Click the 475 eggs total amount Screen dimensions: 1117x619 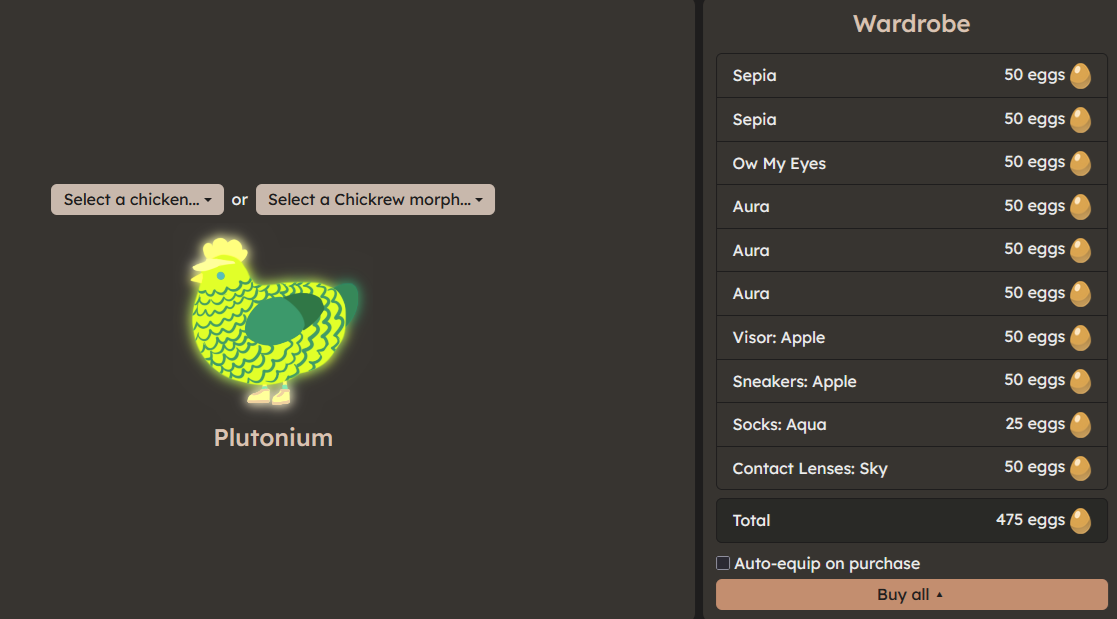(1030, 520)
